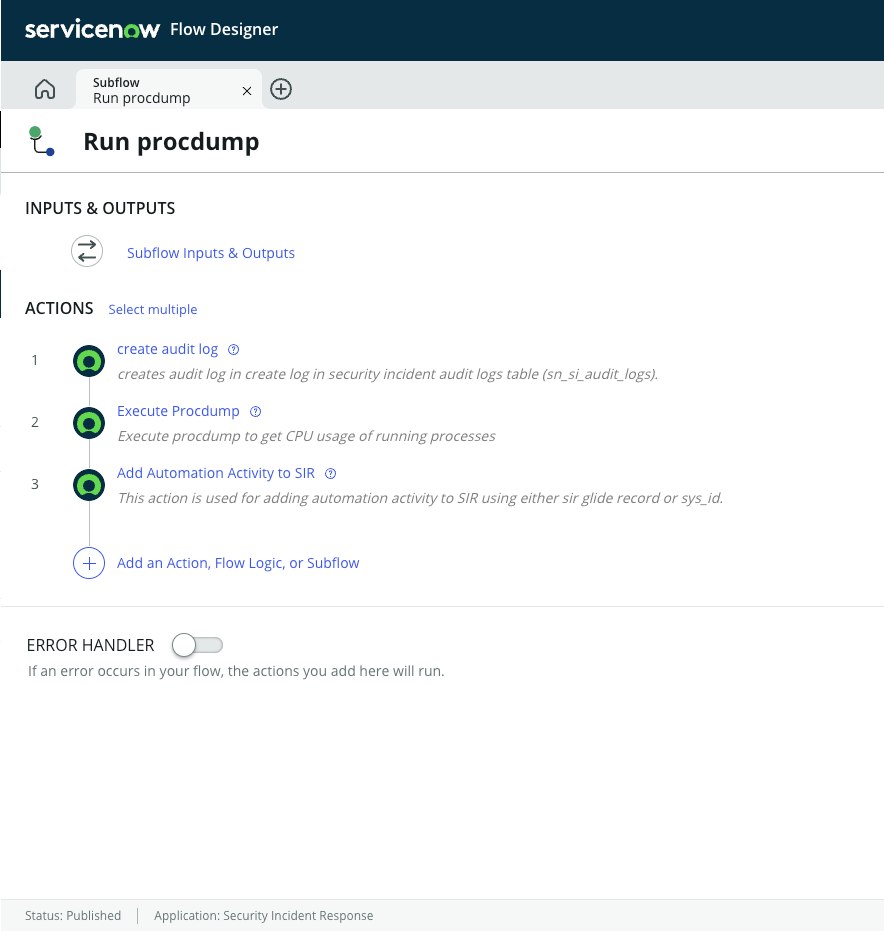Click the subflow icon beside Run procdump title
Screen dimensions: 884x945
point(42,142)
